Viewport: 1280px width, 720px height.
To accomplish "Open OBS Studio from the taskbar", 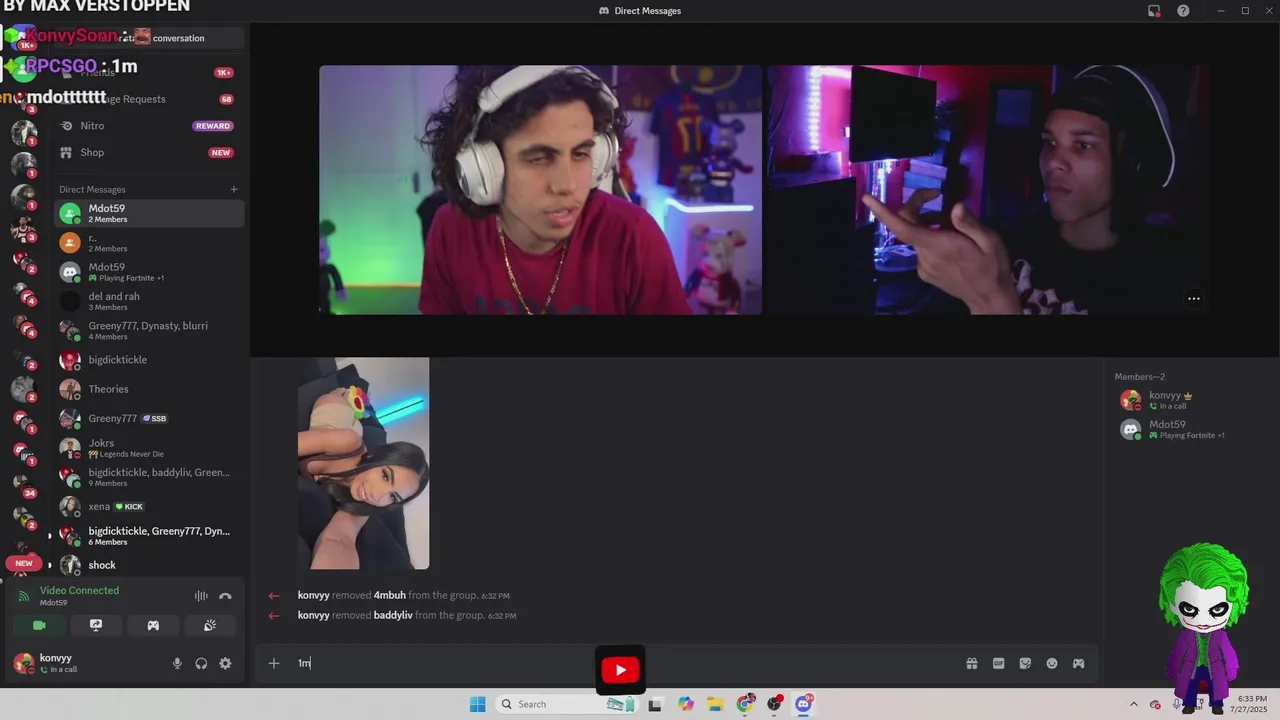I will [775, 704].
